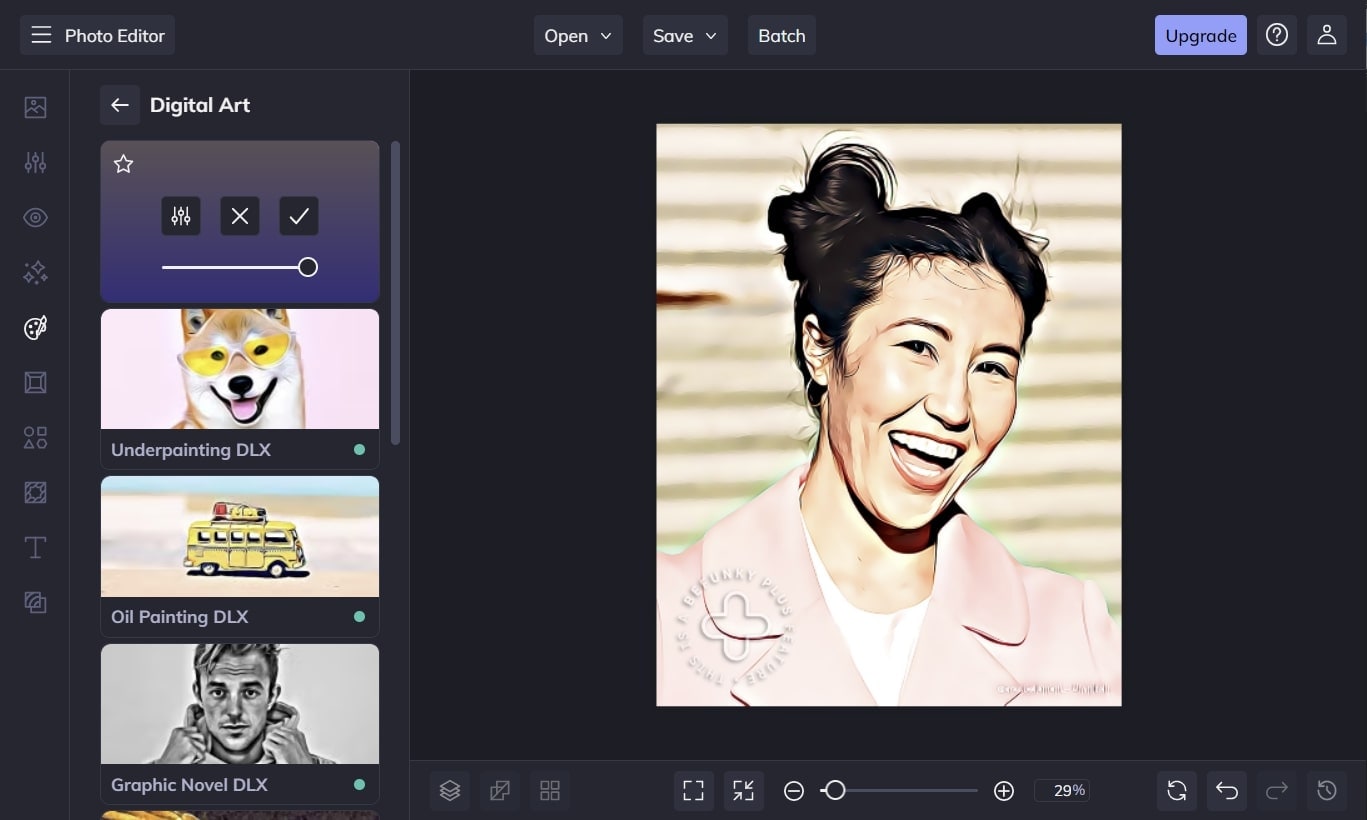The height and width of the screenshot is (820, 1367).
Task: Click the Undo arrow button
Action: [x=1227, y=791]
